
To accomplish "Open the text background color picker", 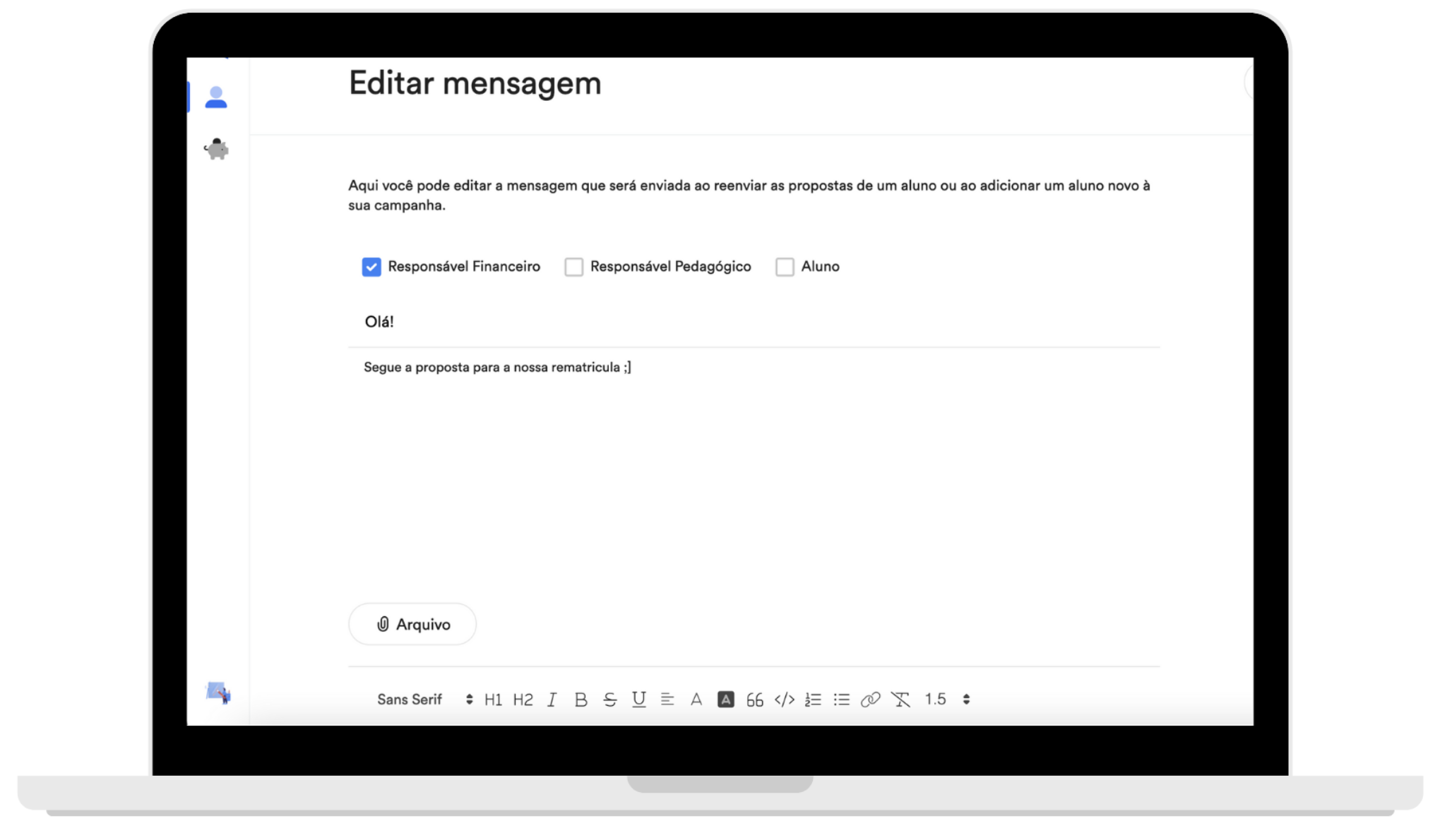I will point(726,700).
